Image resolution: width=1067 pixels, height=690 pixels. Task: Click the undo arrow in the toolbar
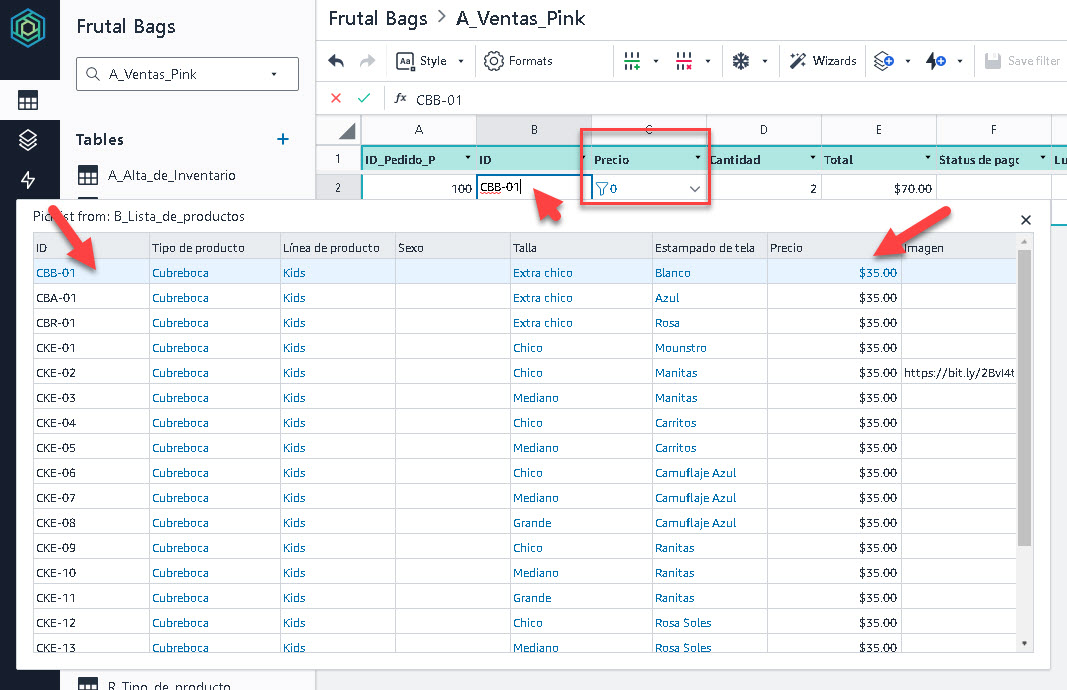(336, 61)
